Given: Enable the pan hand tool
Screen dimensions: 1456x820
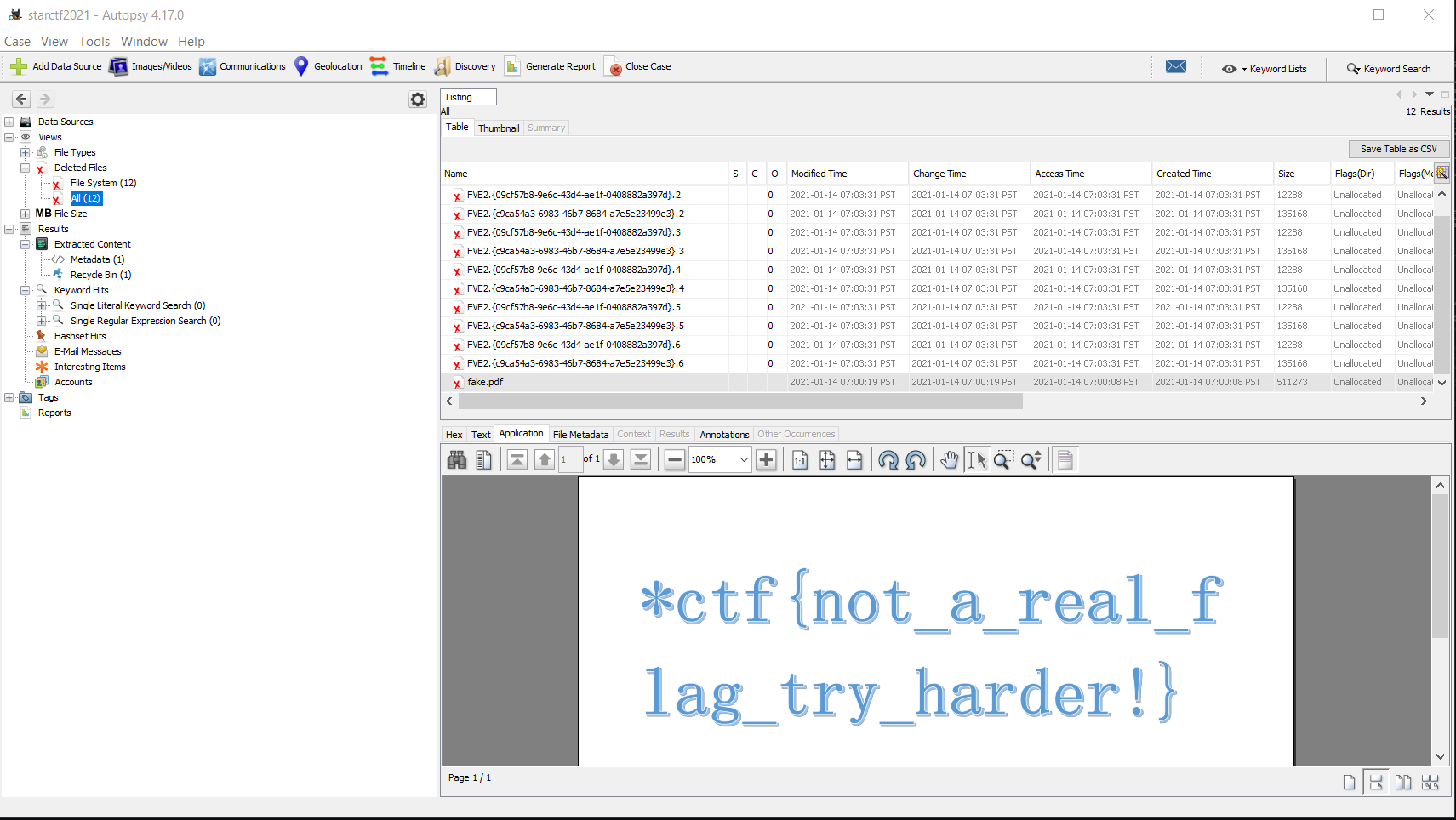Looking at the screenshot, I should coord(950,460).
